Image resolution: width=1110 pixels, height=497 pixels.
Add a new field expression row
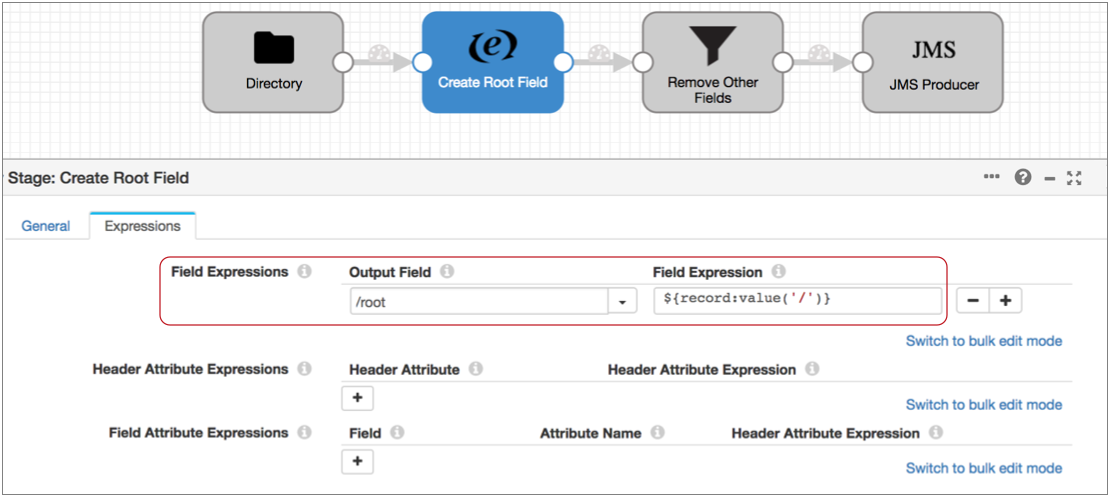coord(1005,301)
